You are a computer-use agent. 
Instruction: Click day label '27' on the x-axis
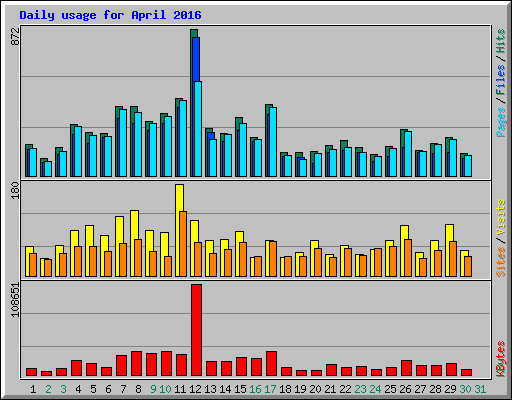420,389
